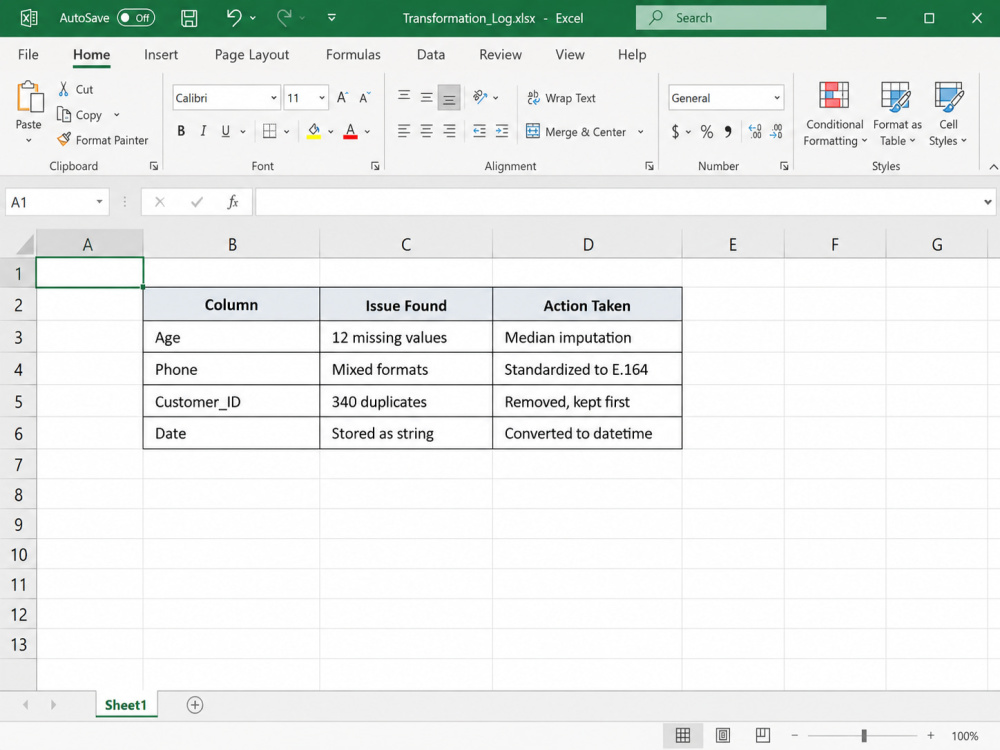Open Cell Styles gallery
The width and height of the screenshot is (1000, 750).
point(948,114)
